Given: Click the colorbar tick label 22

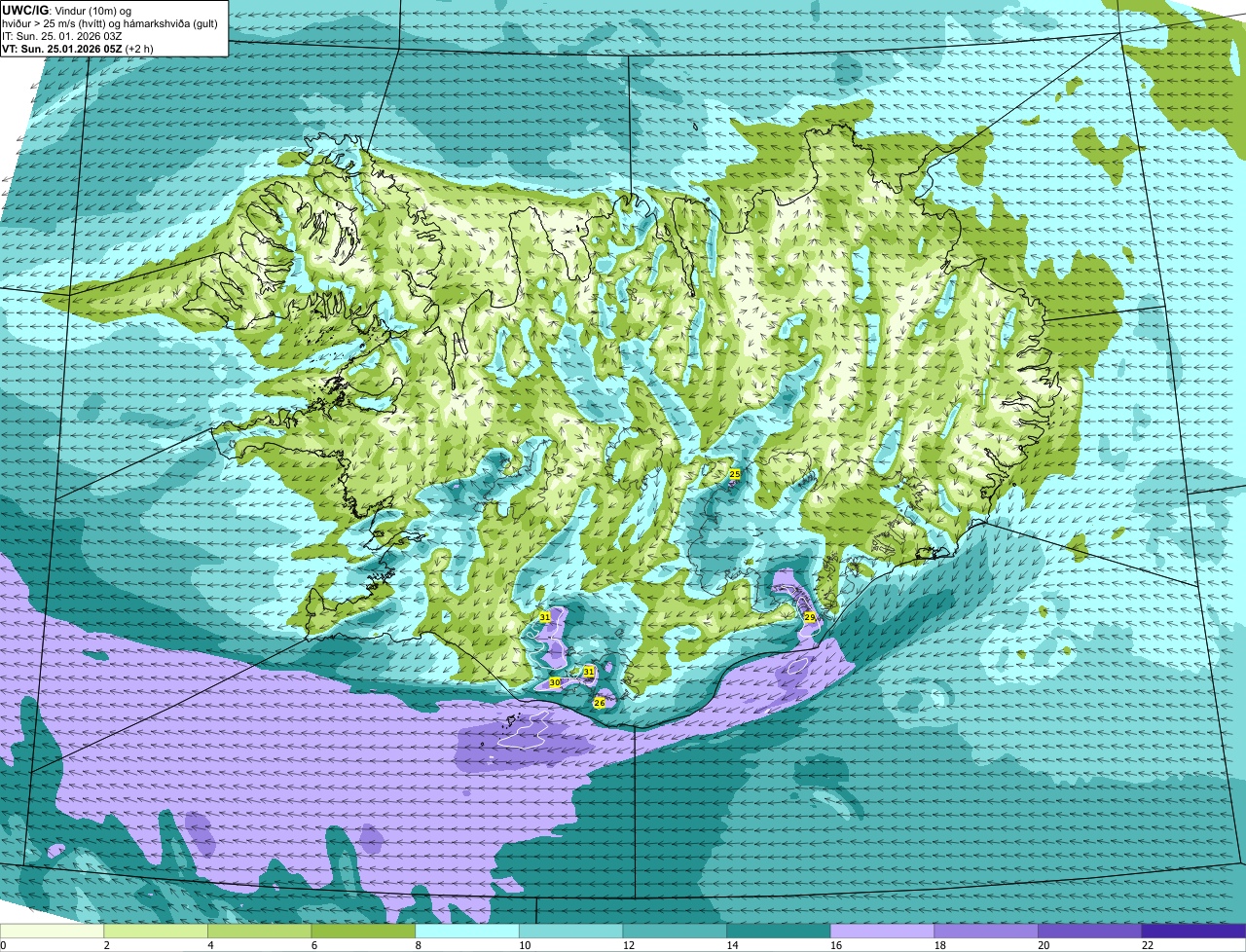Looking at the screenshot, I should point(1148,945).
